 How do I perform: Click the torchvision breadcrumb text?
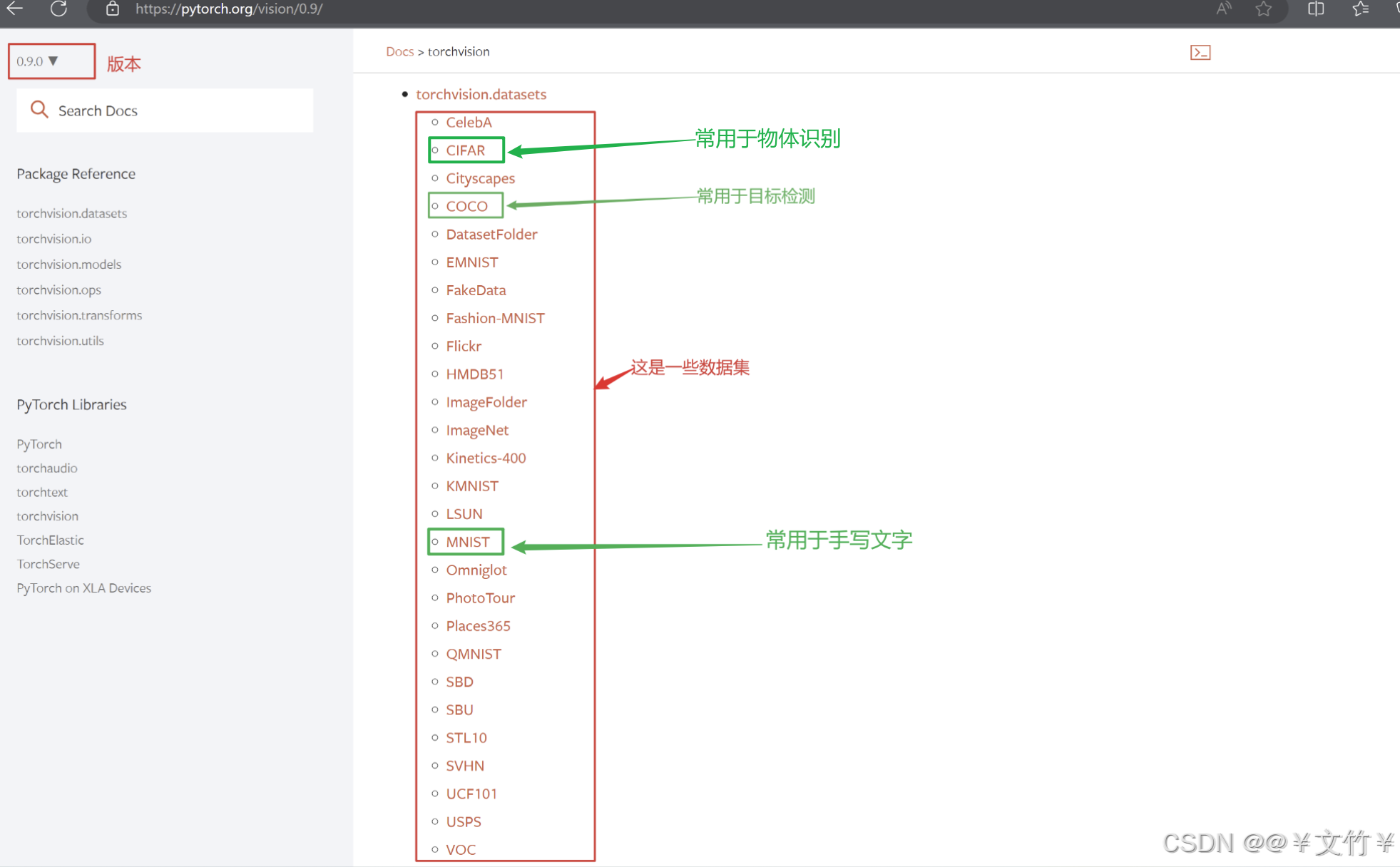459,51
